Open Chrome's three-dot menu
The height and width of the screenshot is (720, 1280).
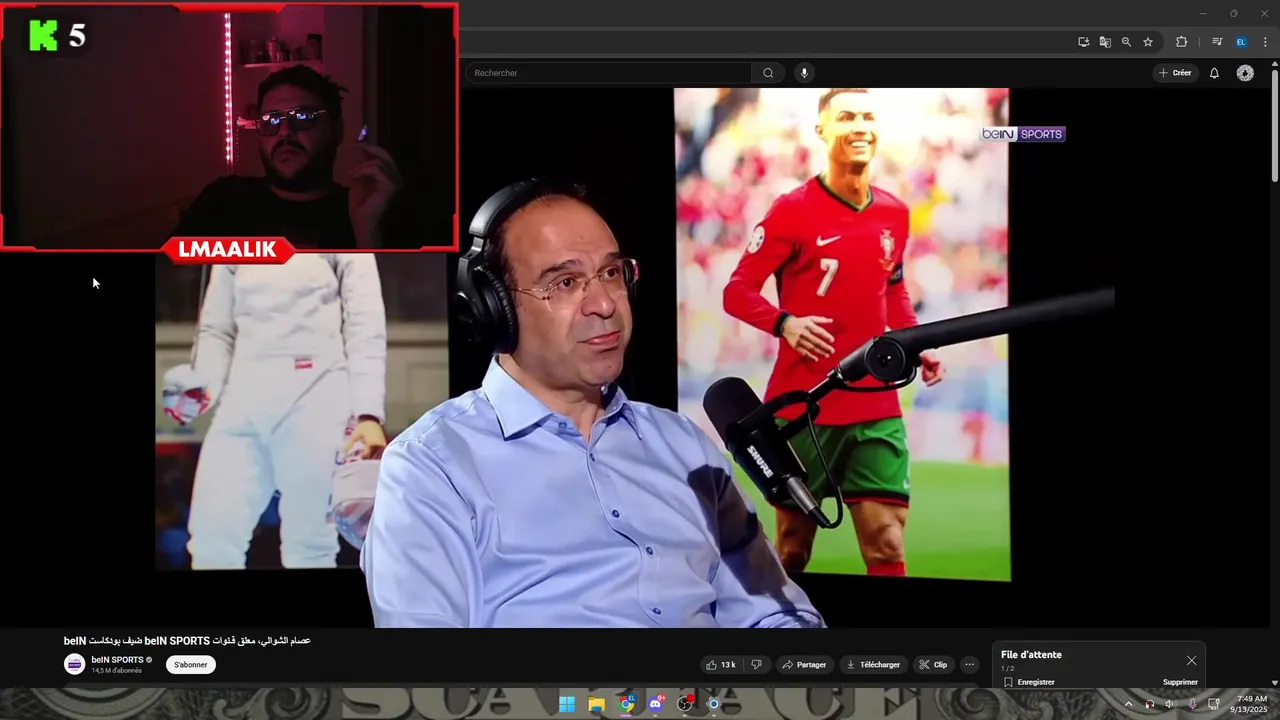[1264, 42]
